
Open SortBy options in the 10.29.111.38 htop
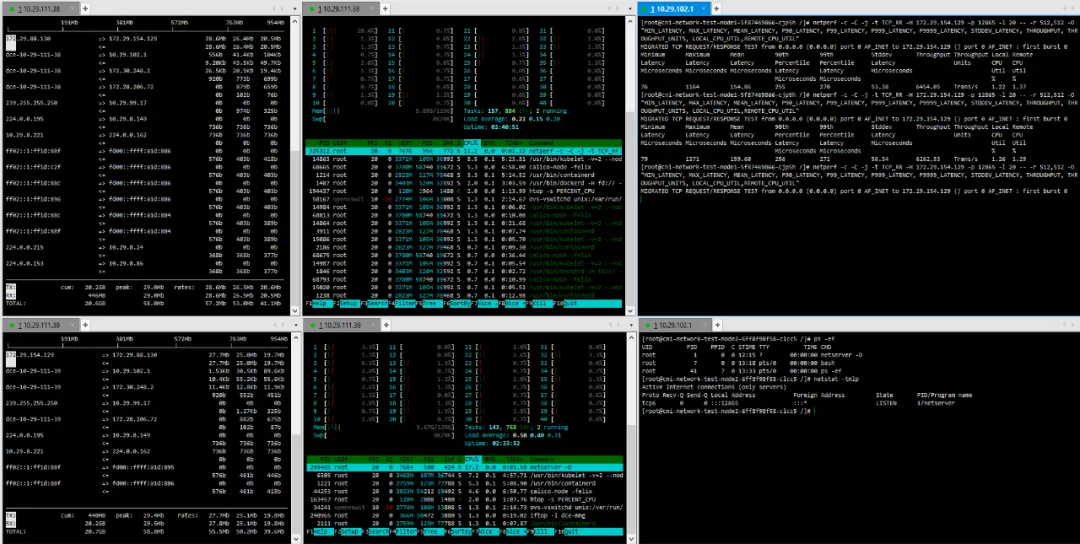click(x=459, y=304)
